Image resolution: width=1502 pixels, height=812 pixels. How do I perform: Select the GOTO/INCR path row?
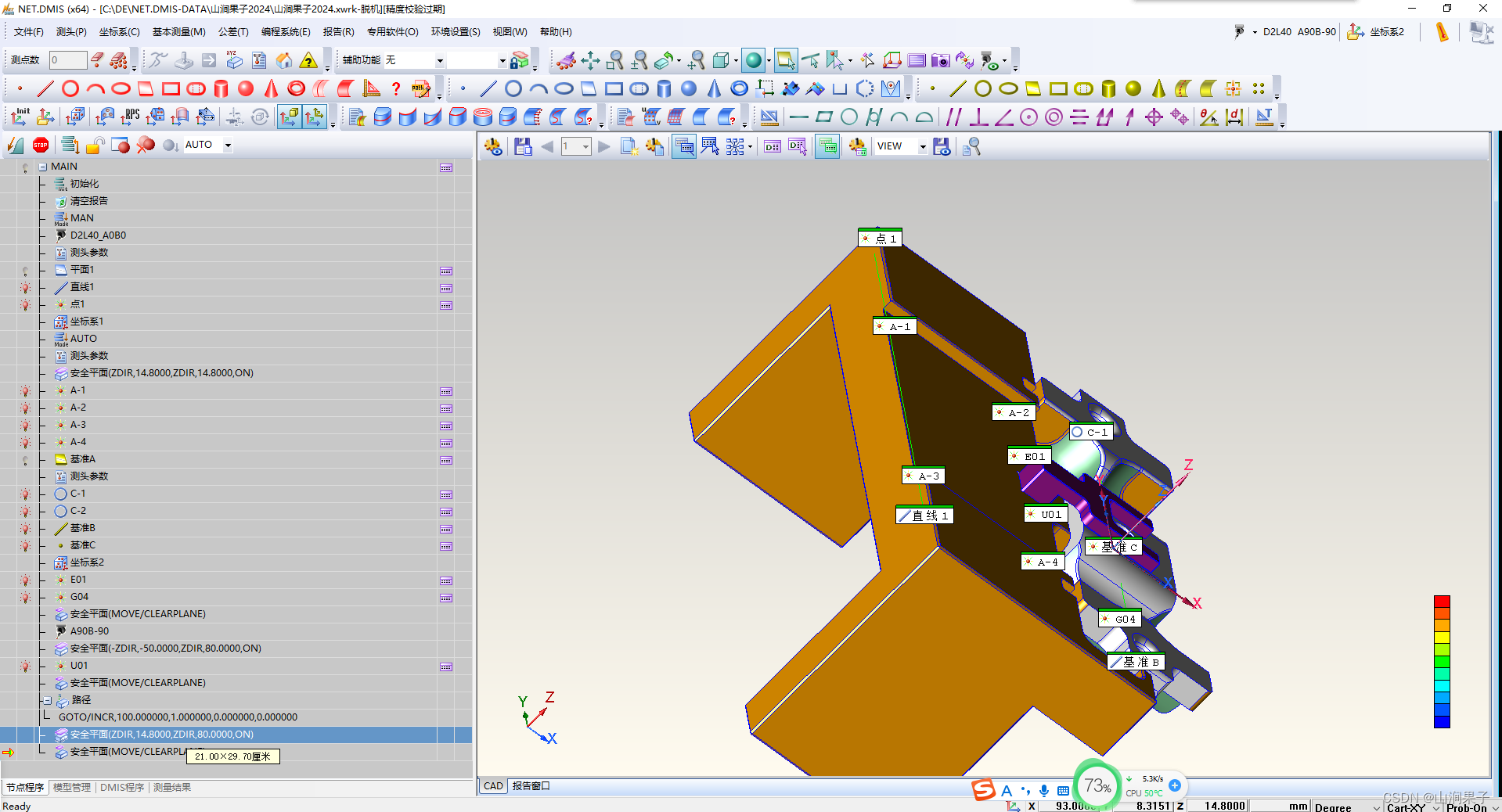178,717
